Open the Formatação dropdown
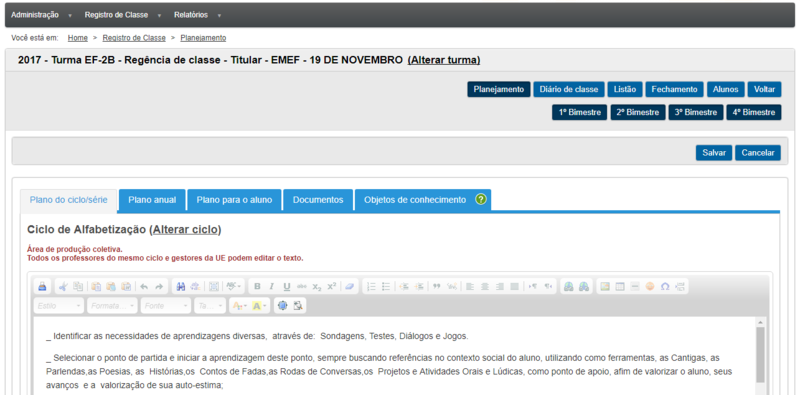Screen dimensions: 800x395 (x=112, y=306)
